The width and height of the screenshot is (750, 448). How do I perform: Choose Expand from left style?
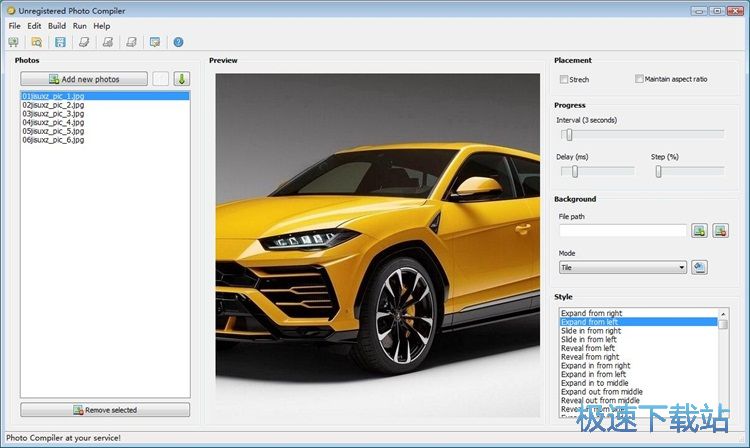[639, 322]
